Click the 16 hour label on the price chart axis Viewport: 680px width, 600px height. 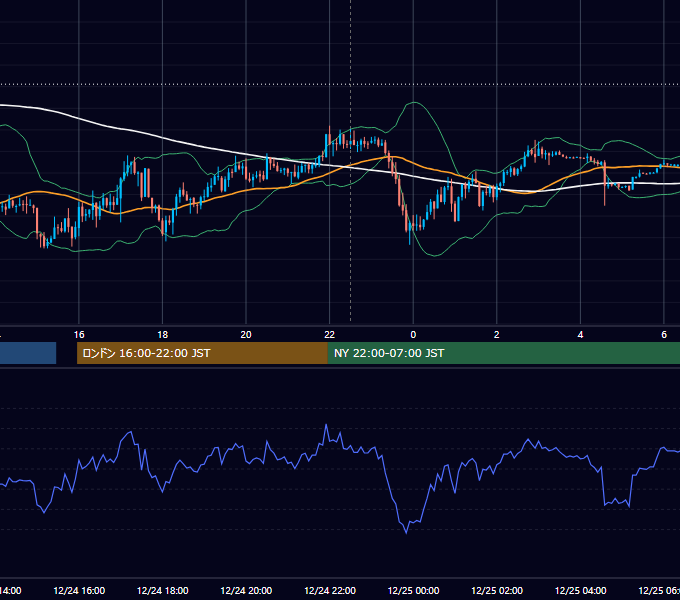[x=79, y=335]
